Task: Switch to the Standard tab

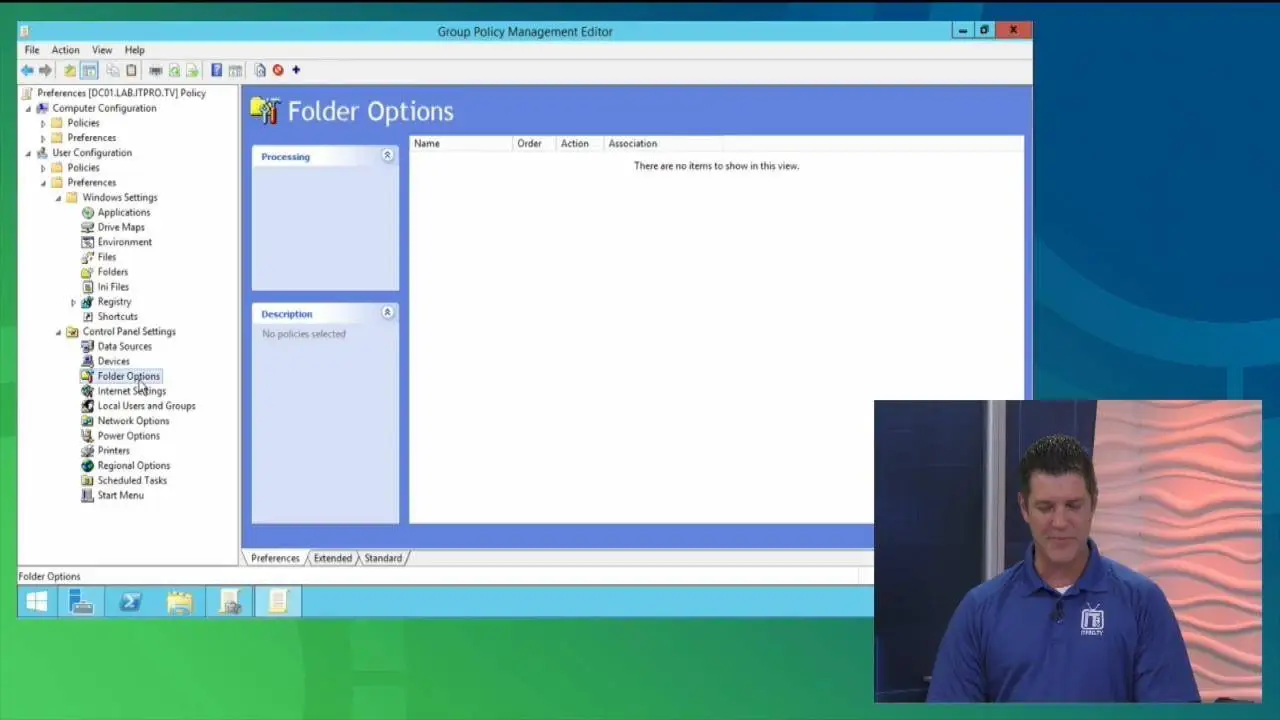Action: click(383, 558)
